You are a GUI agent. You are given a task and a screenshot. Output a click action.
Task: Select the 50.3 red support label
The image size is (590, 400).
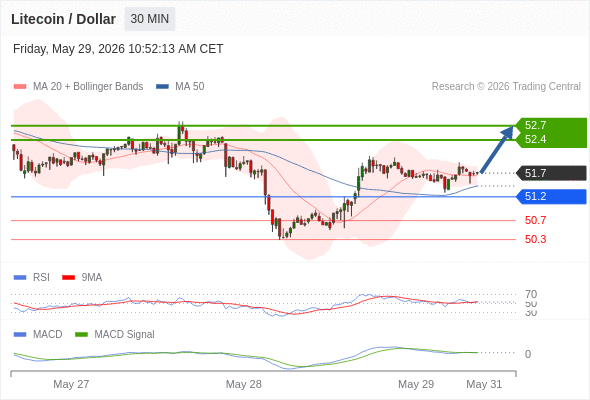pos(535,239)
